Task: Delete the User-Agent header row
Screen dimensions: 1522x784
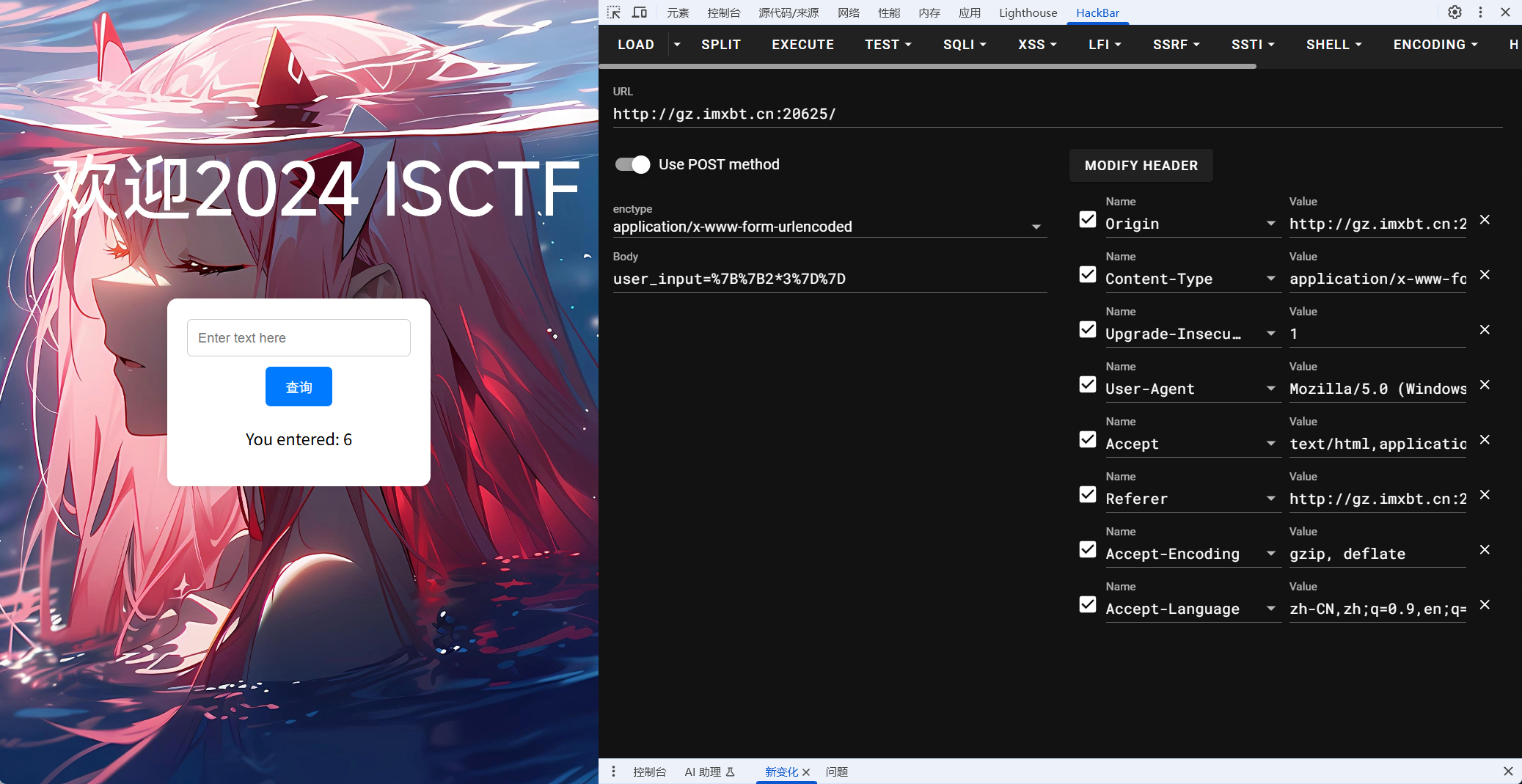Action: (1485, 385)
